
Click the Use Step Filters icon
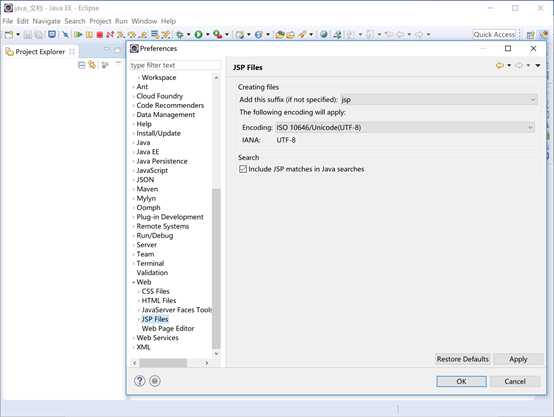[166, 35]
